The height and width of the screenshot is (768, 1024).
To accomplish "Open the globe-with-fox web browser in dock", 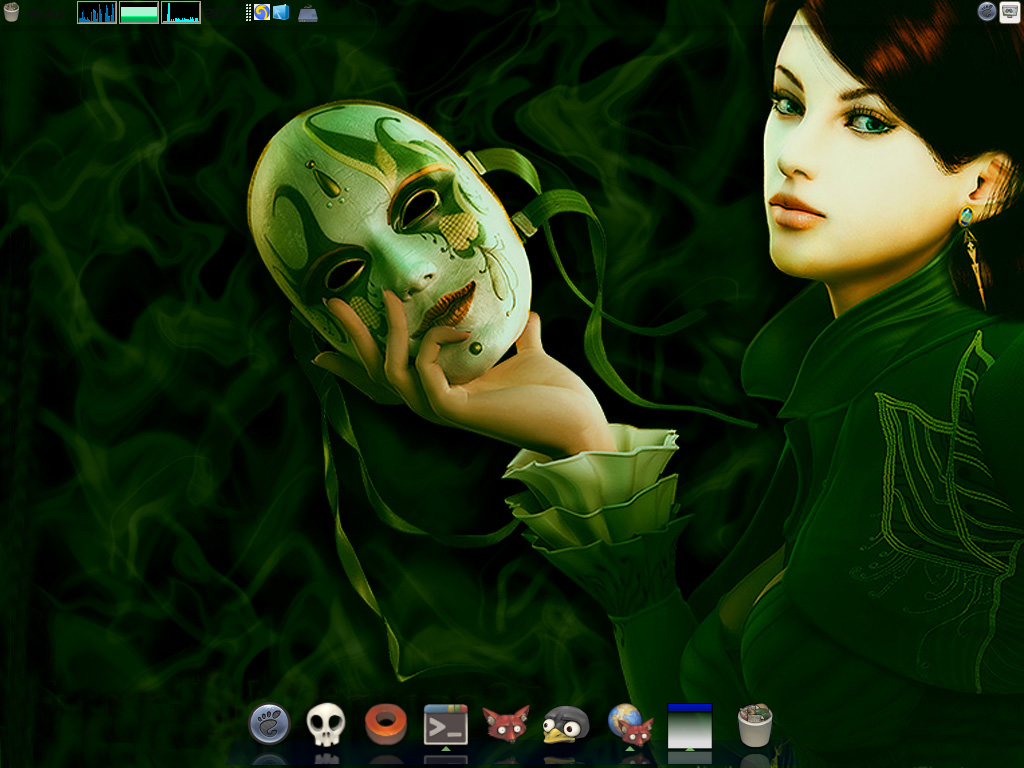I will tap(630, 724).
